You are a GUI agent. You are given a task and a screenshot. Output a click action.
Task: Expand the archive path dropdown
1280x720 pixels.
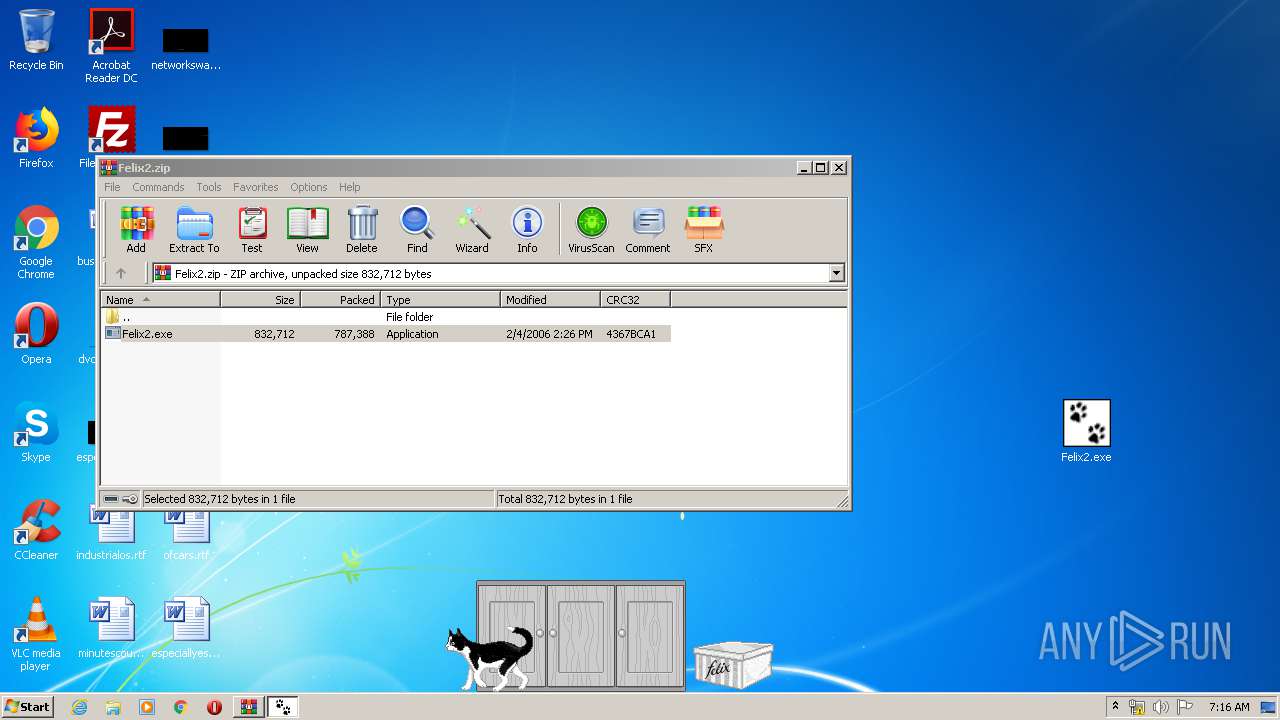click(x=836, y=273)
